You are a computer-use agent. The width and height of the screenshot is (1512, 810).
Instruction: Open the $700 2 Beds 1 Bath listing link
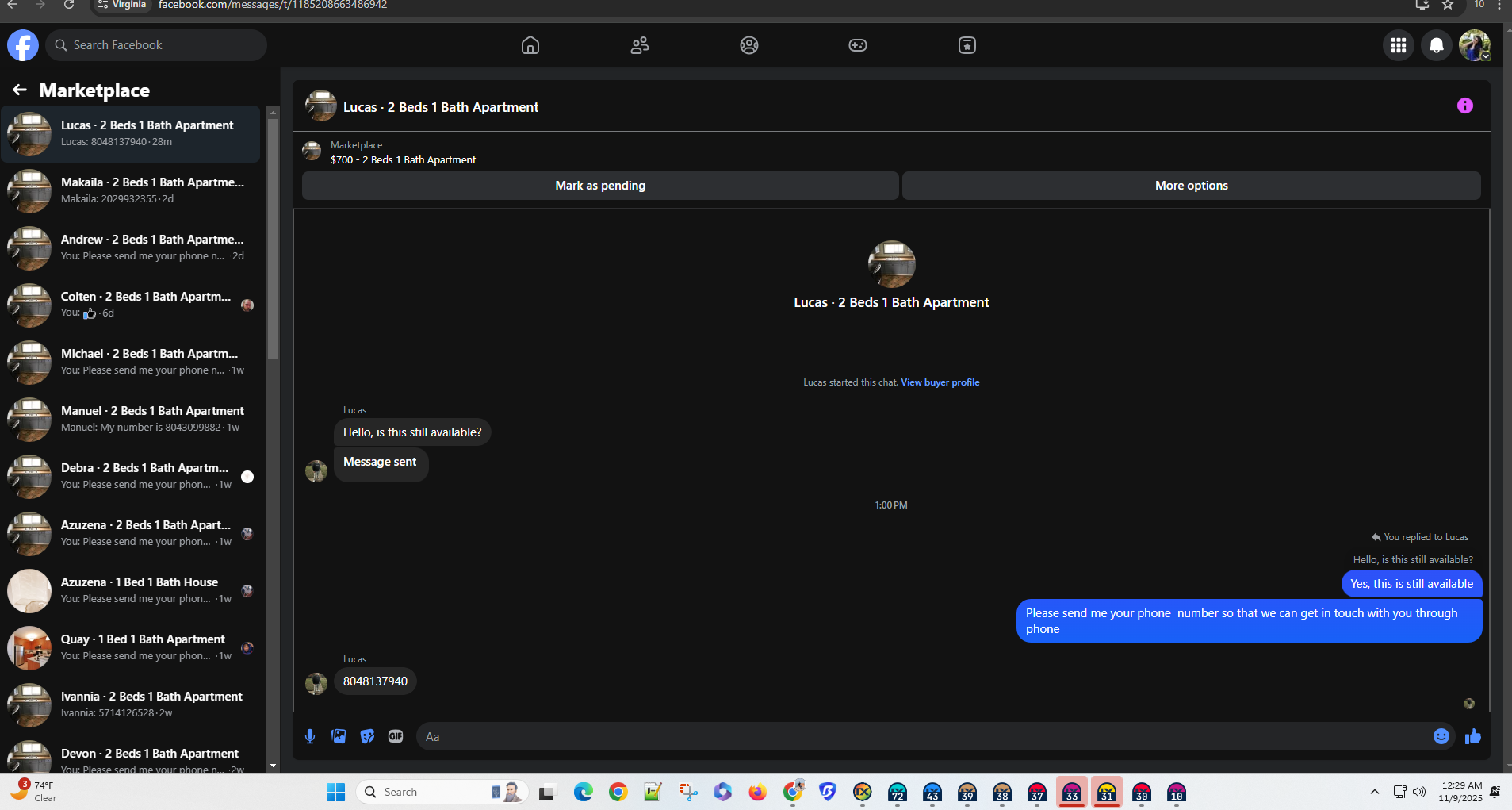pos(403,159)
